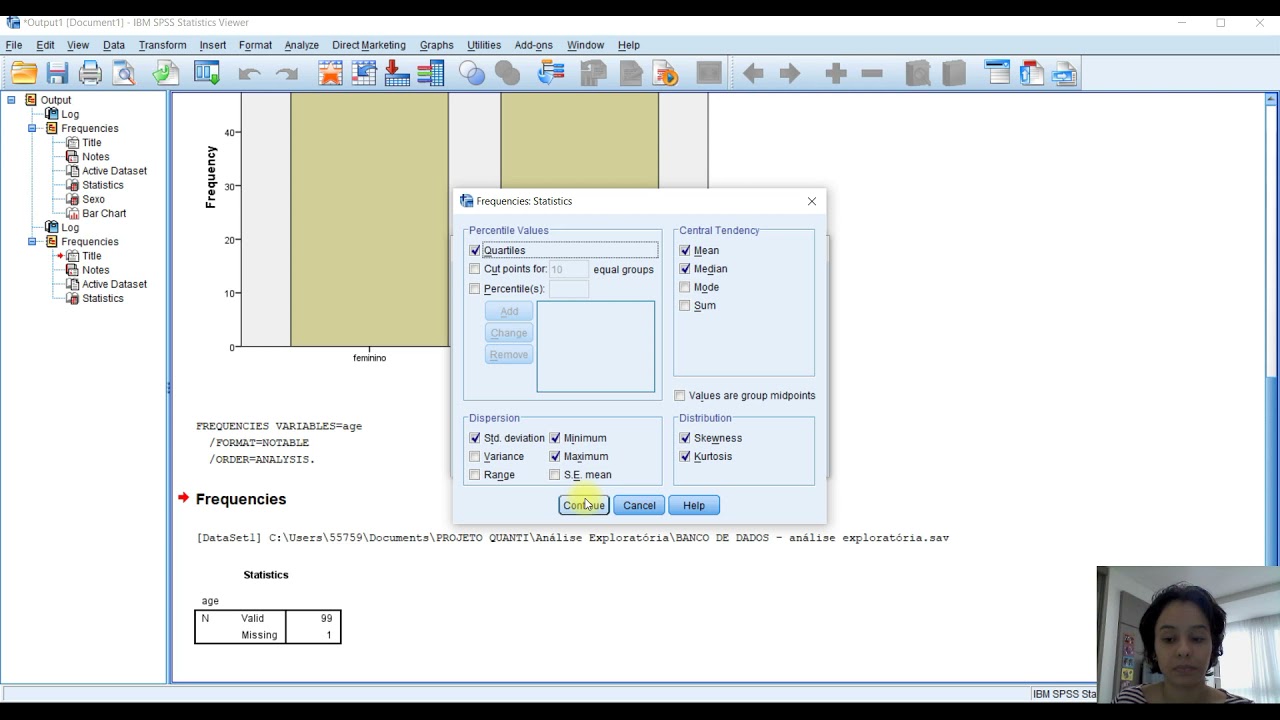Click the Hide item closed book icon
Image resolution: width=1280 pixels, height=720 pixels.
(x=954, y=73)
